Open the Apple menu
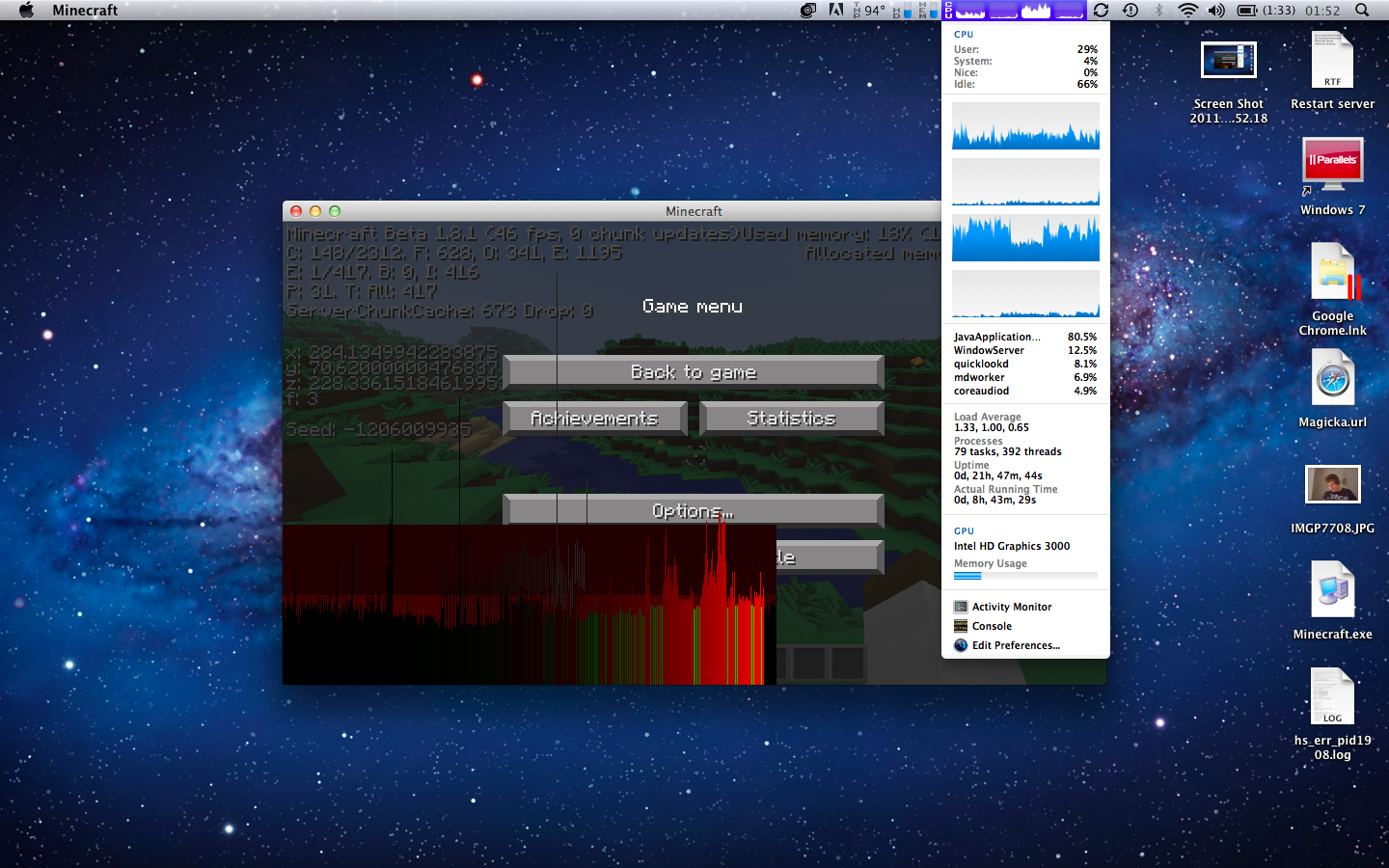This screenshot has height=868, width=1389. click(x=26, y=10)
